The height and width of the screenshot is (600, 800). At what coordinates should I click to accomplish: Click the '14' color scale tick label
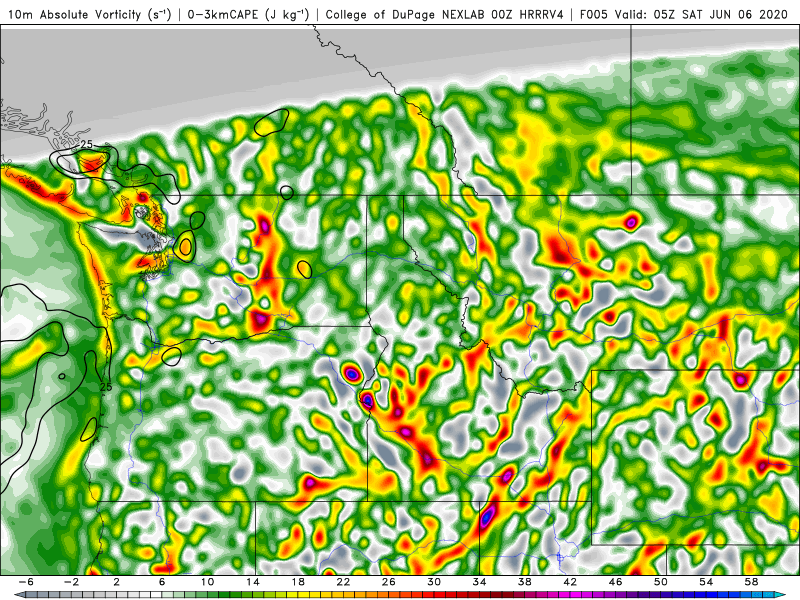(253, 582)
